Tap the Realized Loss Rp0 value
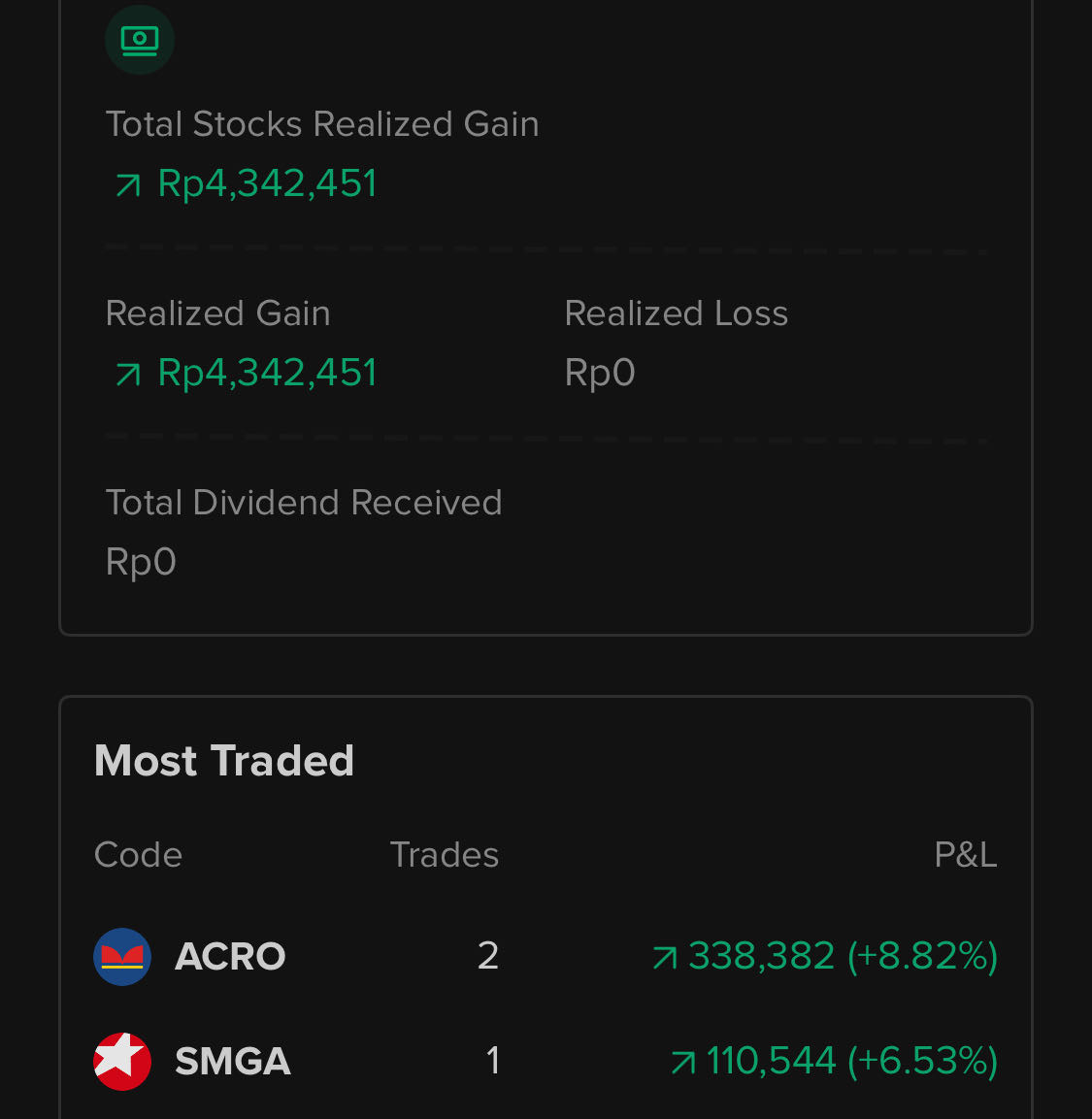This screenshot has width=1092, height=1119. (x=600, y=373)
